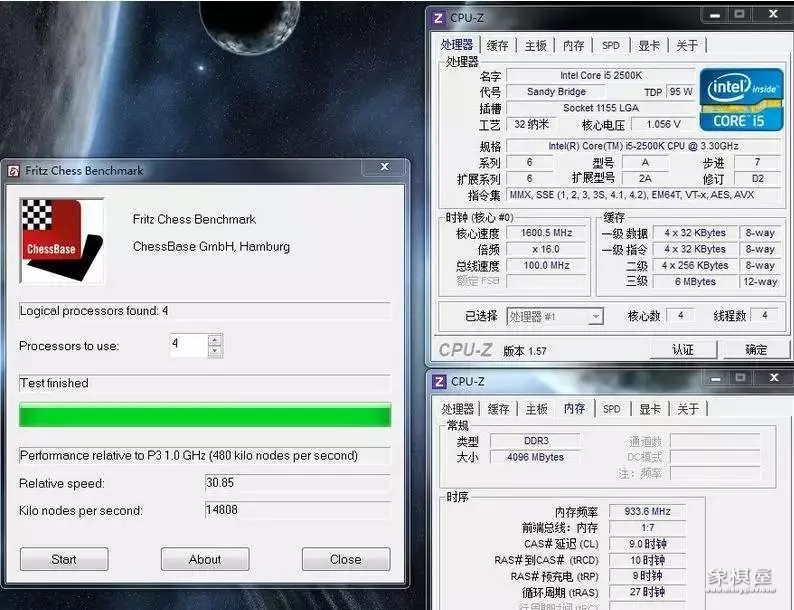Open the 显卡 tab in lower CPU-Z window

pyautogui.click(x=650, y=409)
